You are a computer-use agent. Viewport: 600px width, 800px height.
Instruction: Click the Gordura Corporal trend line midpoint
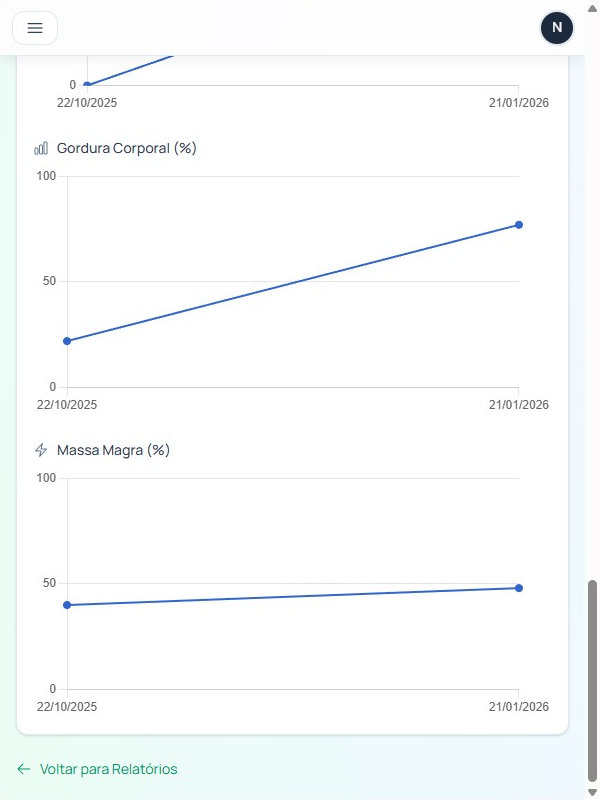click(x=293, y=283)
